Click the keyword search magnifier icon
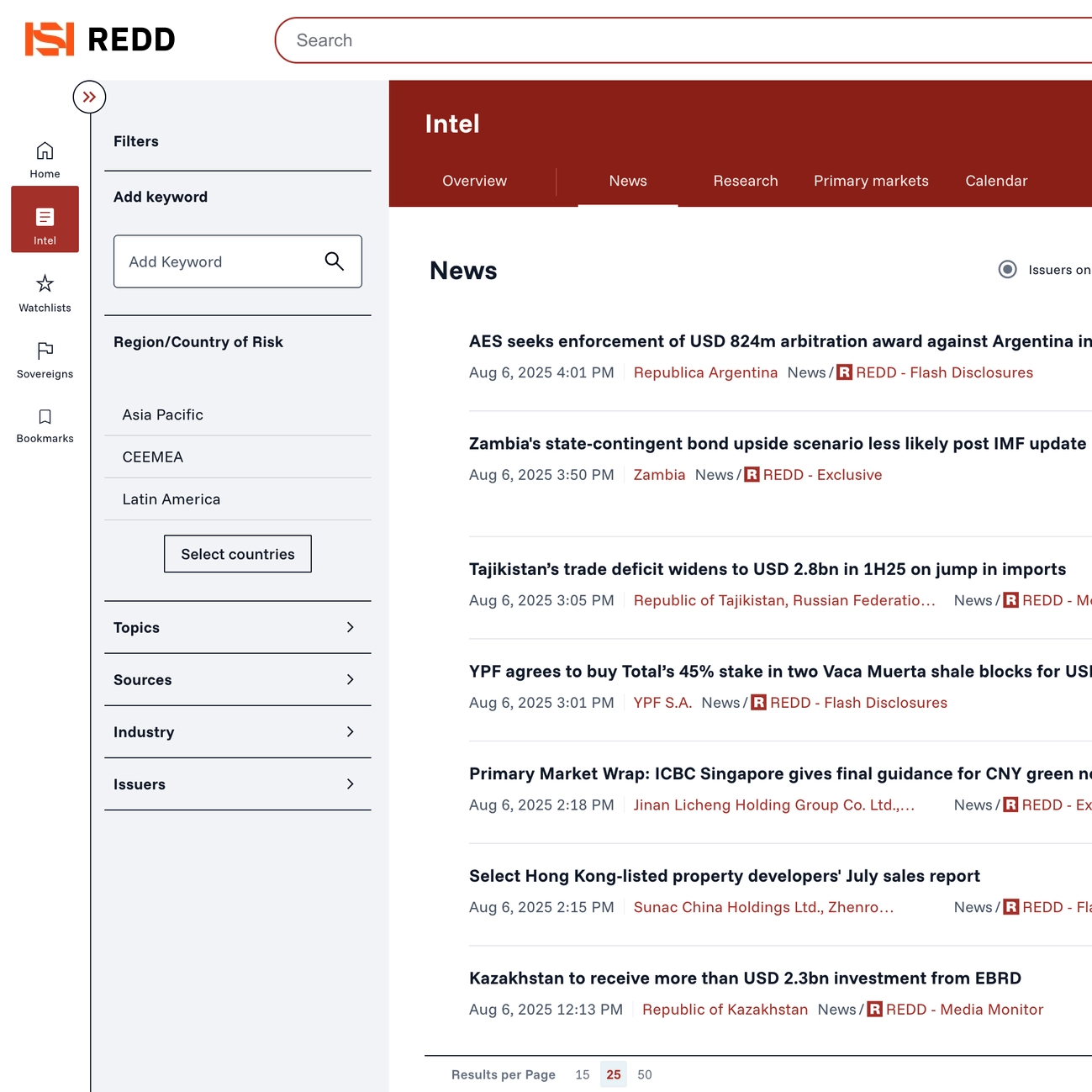Screen dimensions: 1092x1092 [x=335, y=261]
